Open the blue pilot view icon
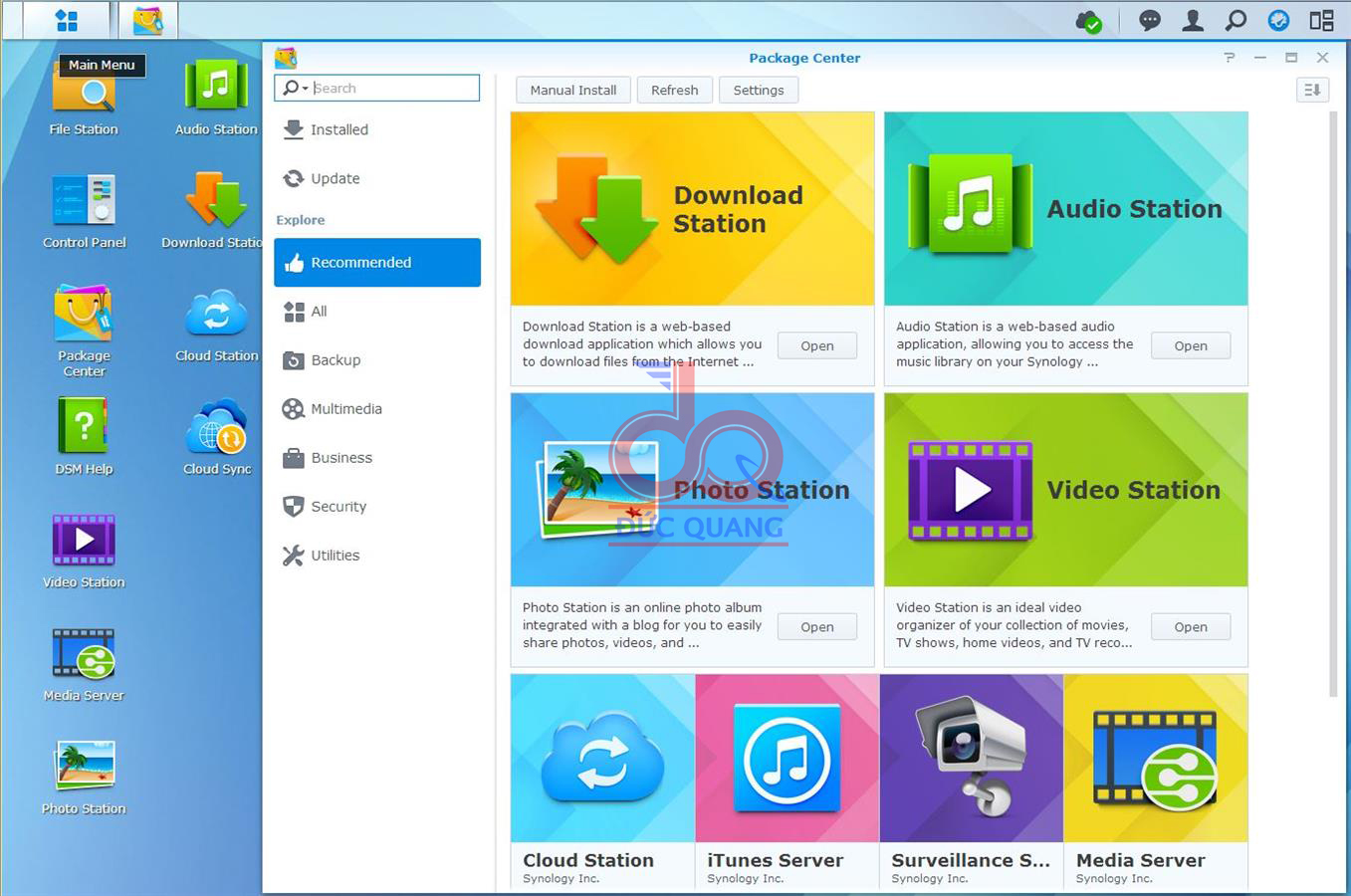 [x=1278, y=20]
